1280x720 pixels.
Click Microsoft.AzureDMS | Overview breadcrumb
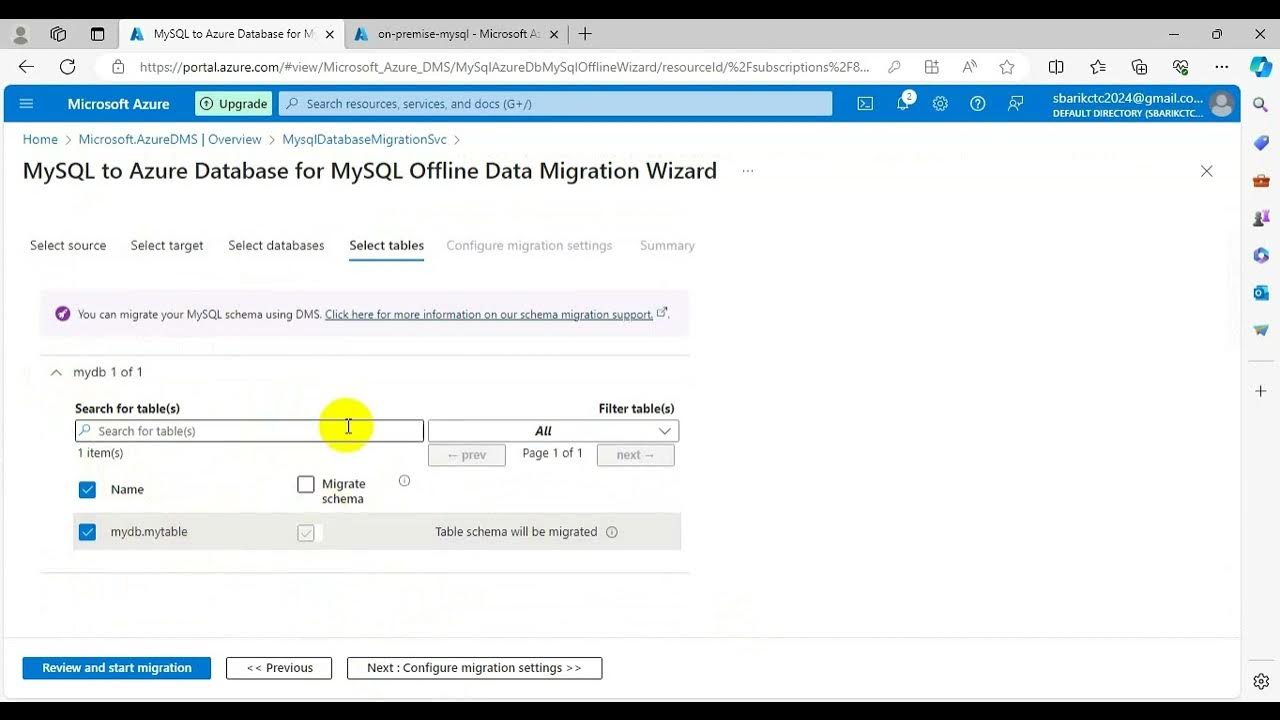(170, 140)
